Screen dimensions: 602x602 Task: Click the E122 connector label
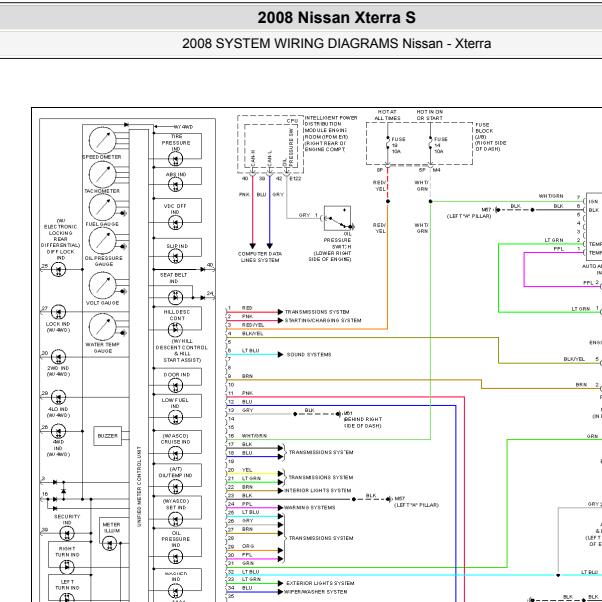click(296, 179)
